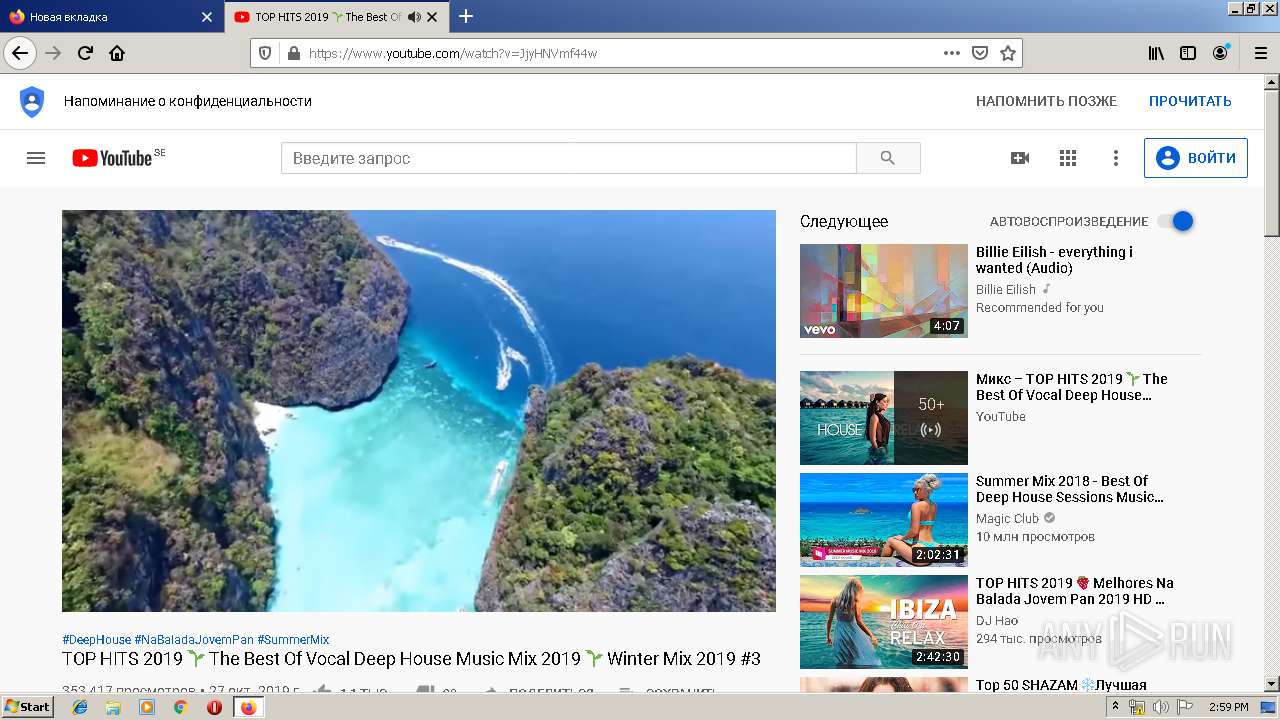This screenshot has height=720, width=1280.
Task: Open Summer Mix 2018 video thumbnail
Action: pyautogui.click(x=884, y=520)
